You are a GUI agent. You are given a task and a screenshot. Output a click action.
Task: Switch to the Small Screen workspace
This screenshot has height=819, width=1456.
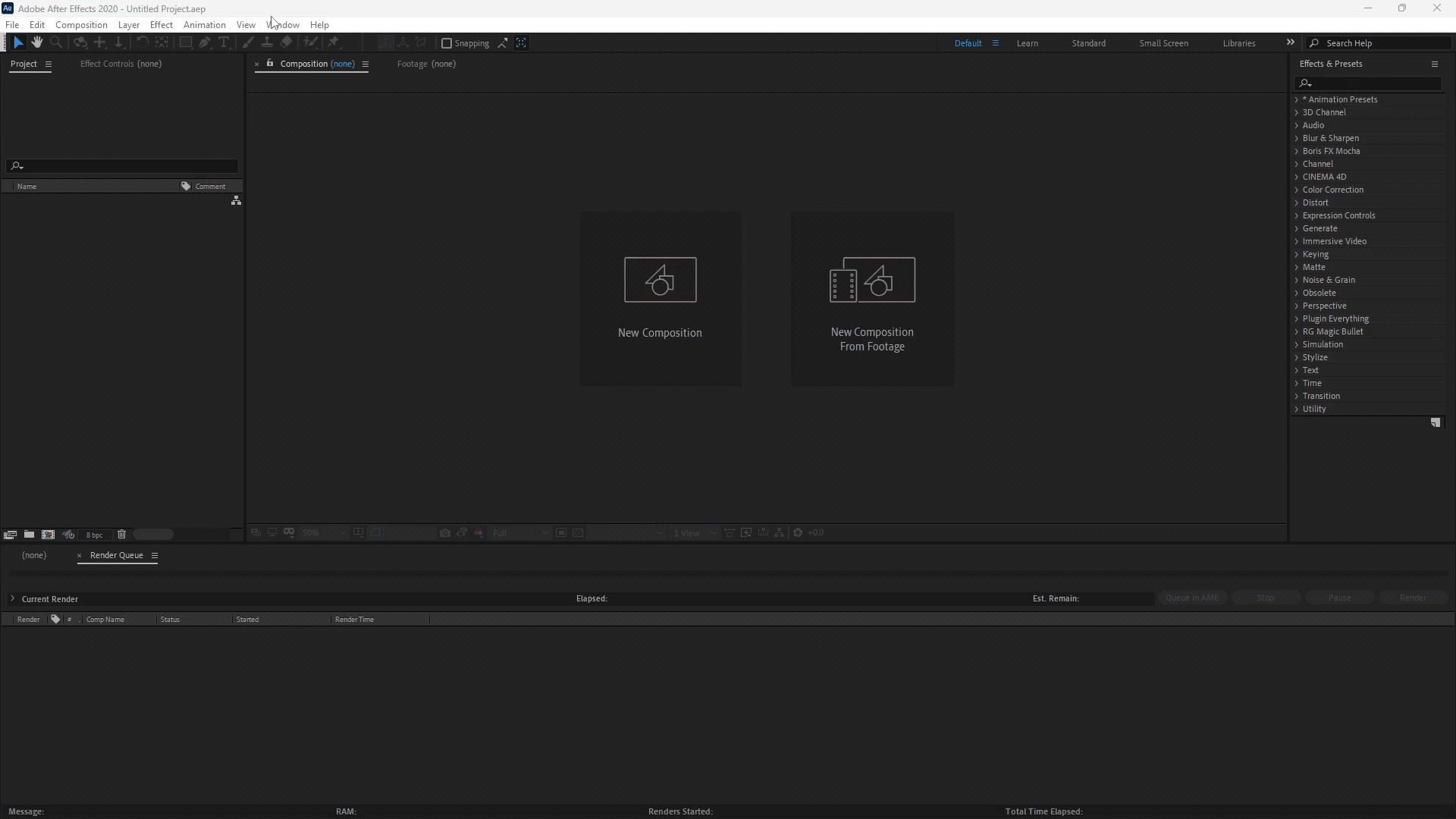point(1164,43)
